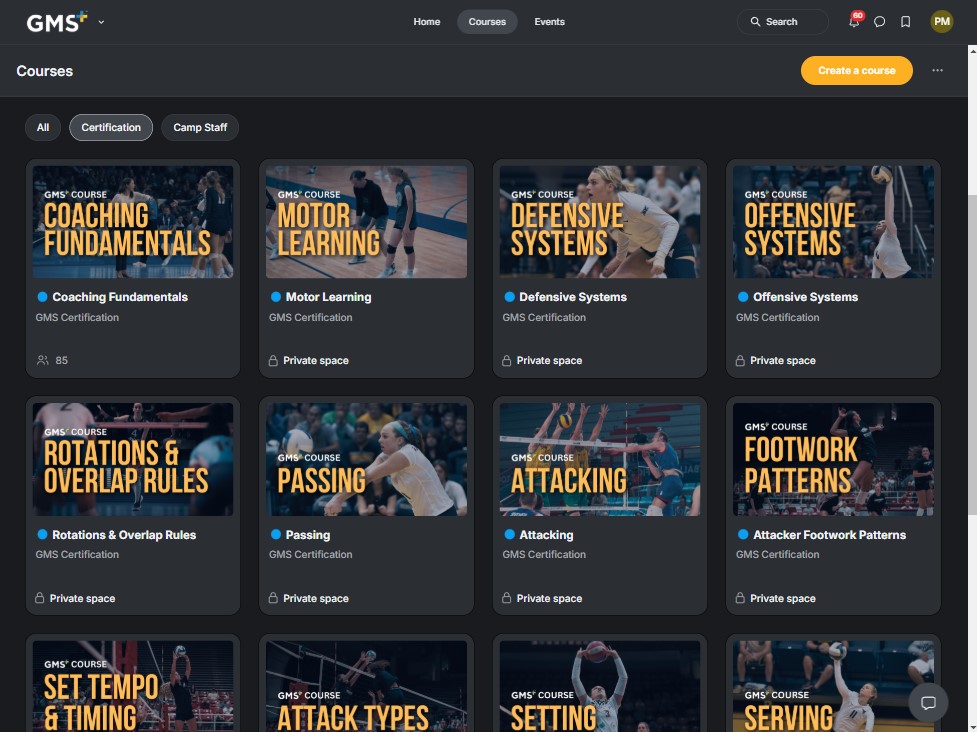This screenshot has height=732, width=977.
Task: Click the Attacking private space lock icon
Action: 507,598
